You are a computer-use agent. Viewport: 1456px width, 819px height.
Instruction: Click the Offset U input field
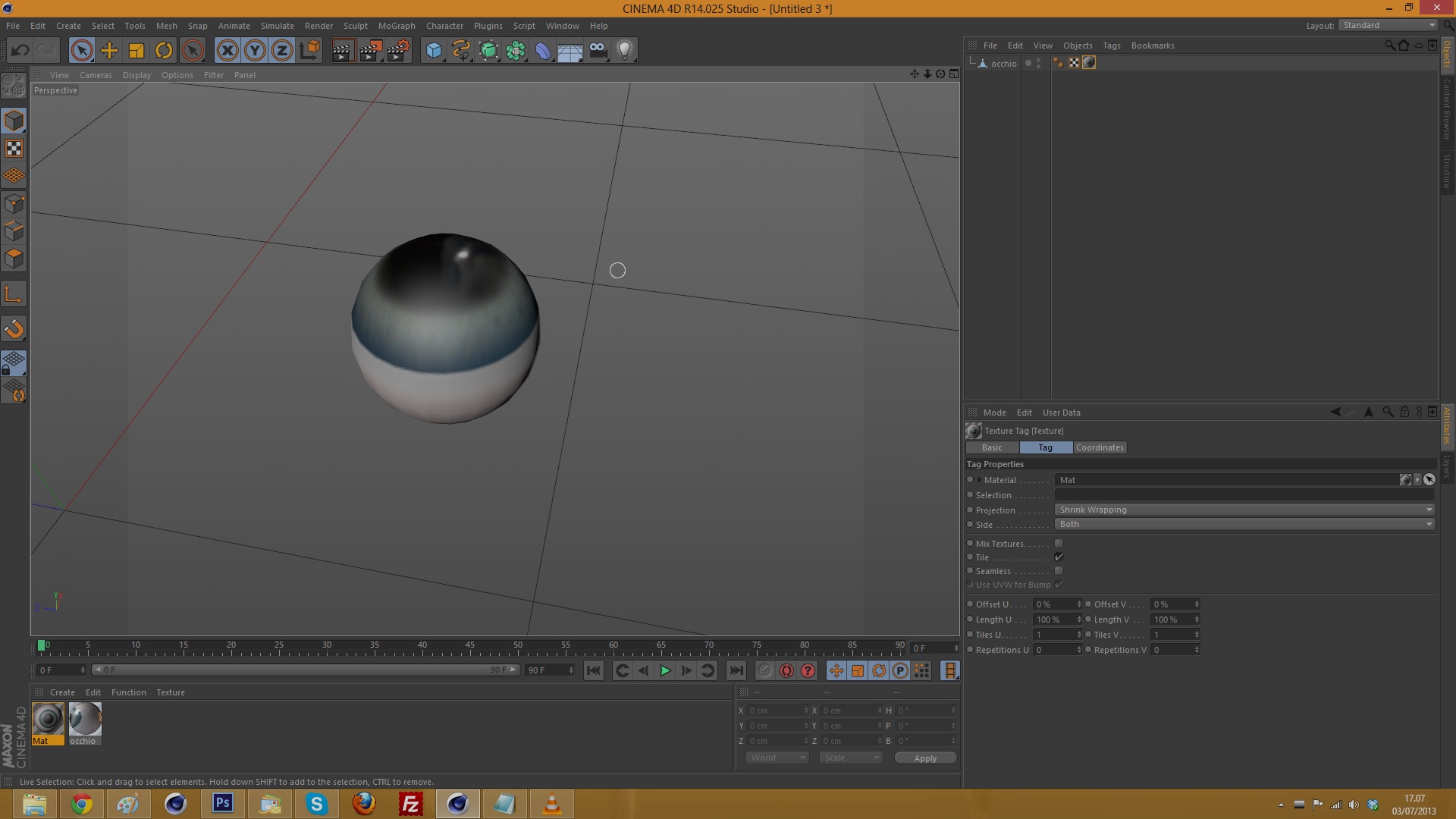point(1054,604)
